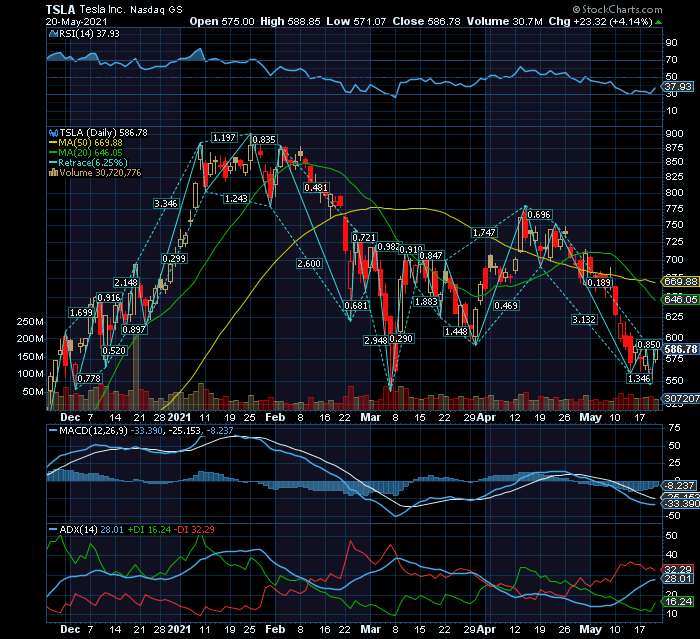Click the 2.148 retrace label
Image resolution: width=700 pixels, height=639 pixels.
pos(126,283)
